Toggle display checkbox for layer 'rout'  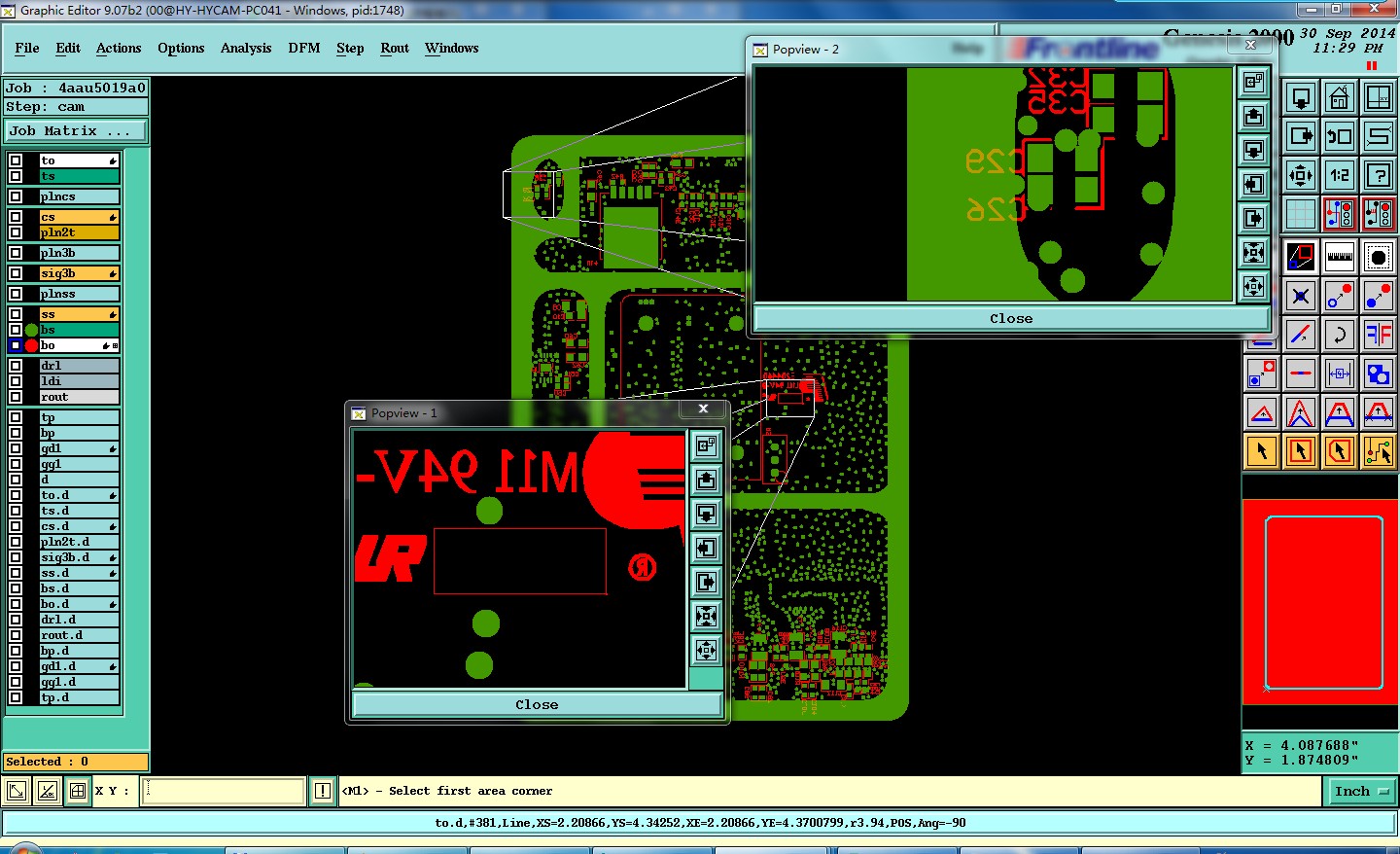pyautogui.click(x=16, y=397)
